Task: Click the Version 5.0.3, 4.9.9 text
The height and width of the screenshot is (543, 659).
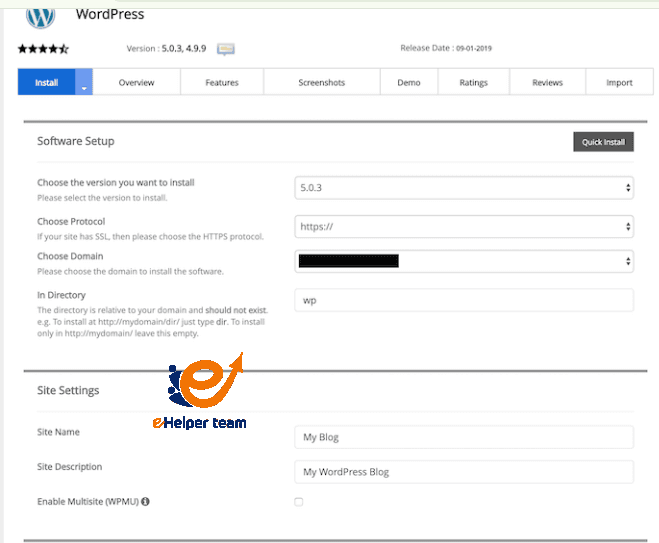Action: pos(166,48)
